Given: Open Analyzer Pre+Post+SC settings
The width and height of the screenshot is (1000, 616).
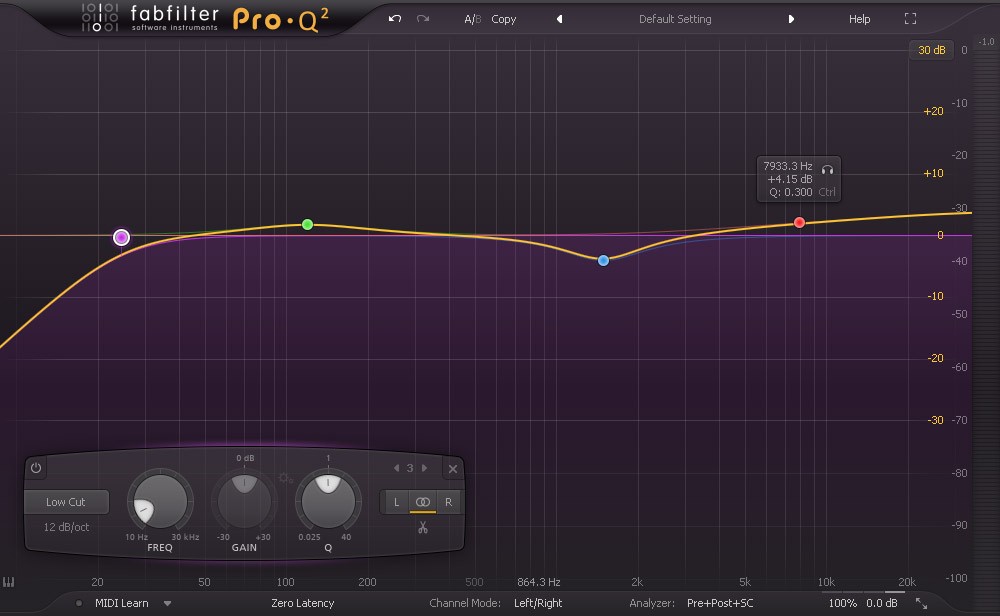Looking at the screenshot, I should [x=720, y=603].
